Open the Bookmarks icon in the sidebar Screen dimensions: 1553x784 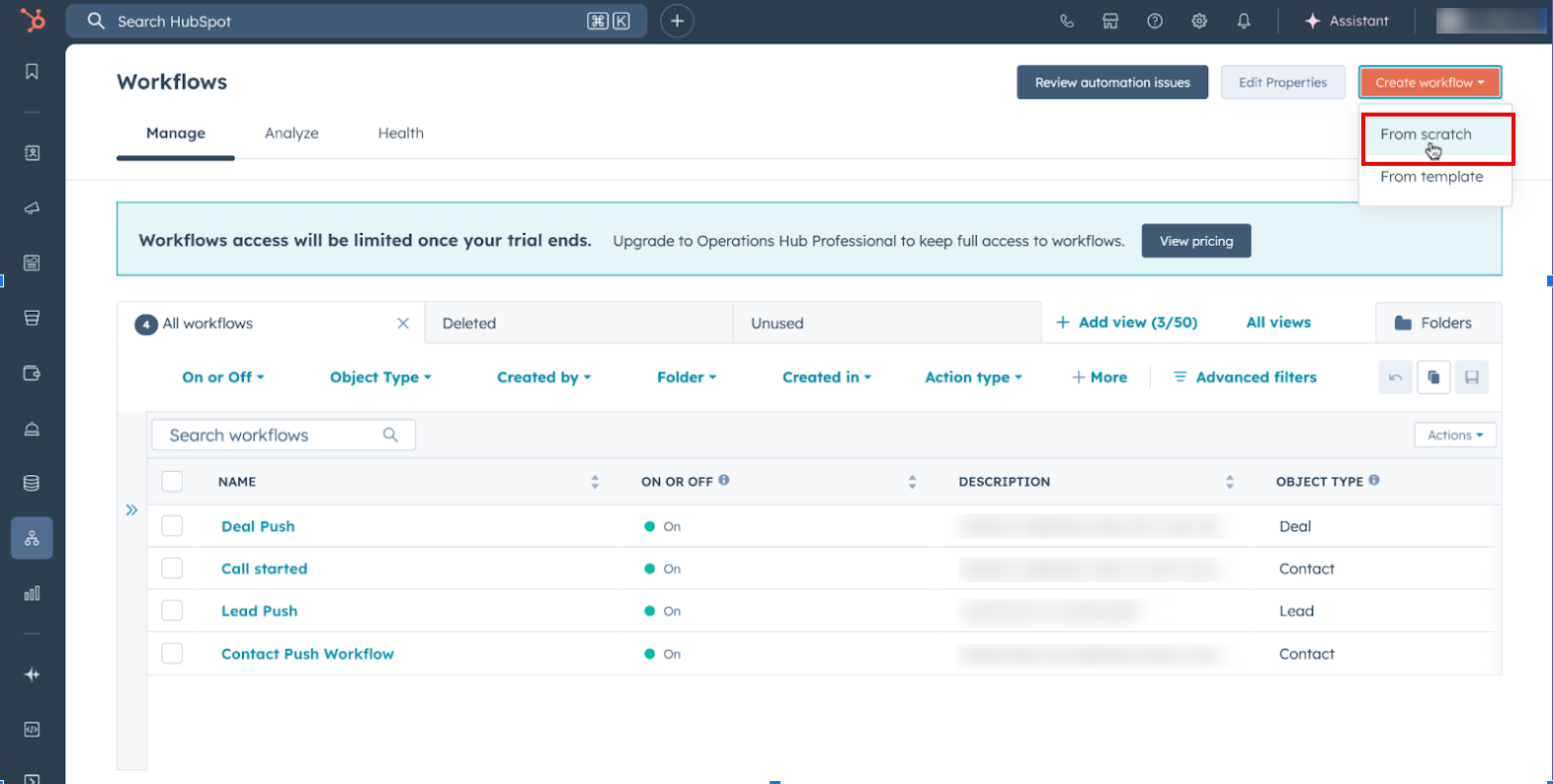tap(32, 71)
